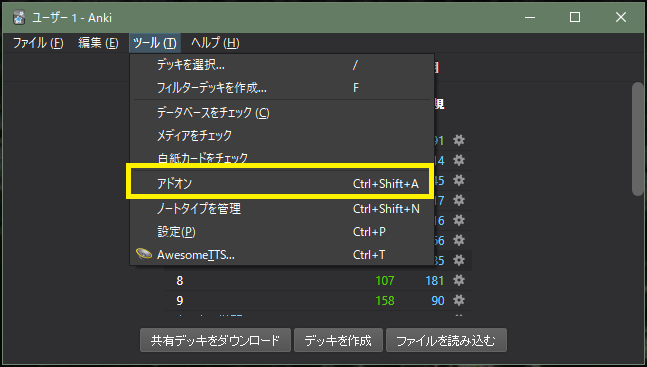Viewport: 647px width, 367px height.
Task: Open the 編集 menu
Action: (x=98, y=43)
